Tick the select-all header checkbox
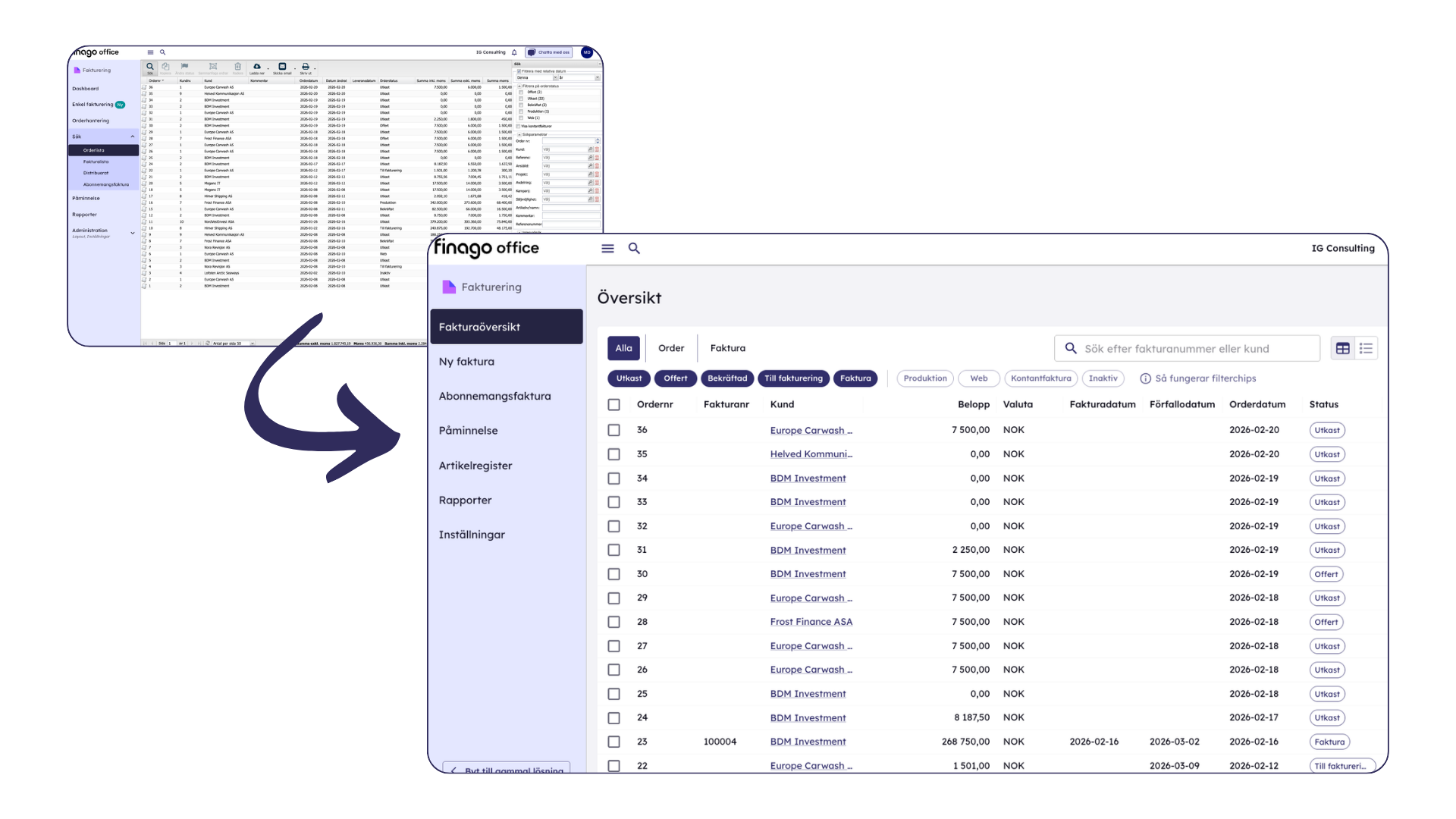Viewport: 1456px width, 819px height. 613,404
